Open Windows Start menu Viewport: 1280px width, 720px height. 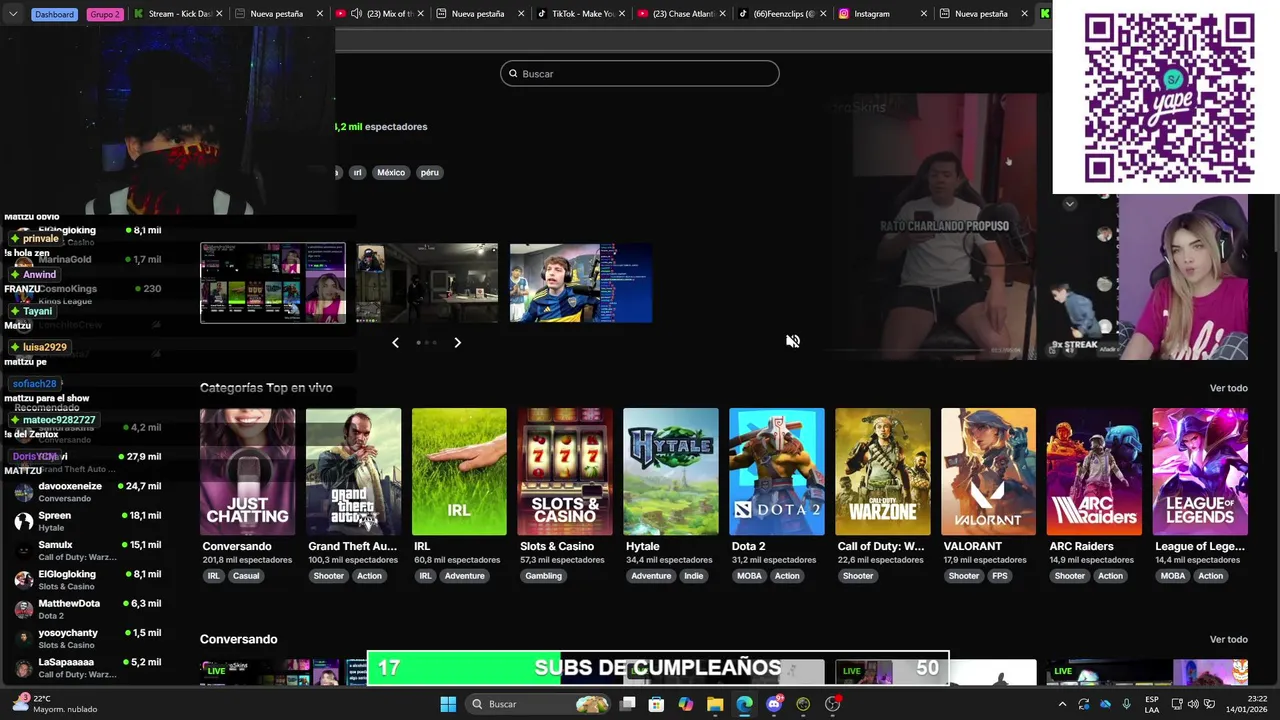[x=448, y=704]
